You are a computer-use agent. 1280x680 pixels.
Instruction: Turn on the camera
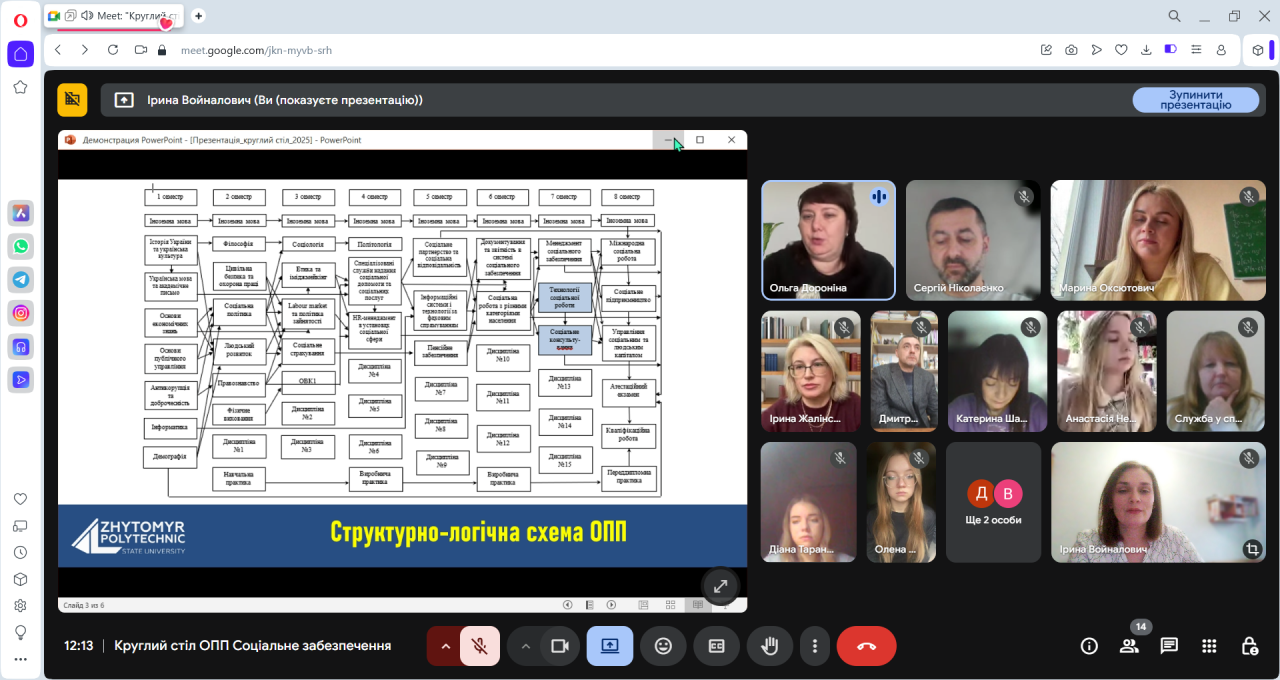pyautogui.click(x=560, y=646)
